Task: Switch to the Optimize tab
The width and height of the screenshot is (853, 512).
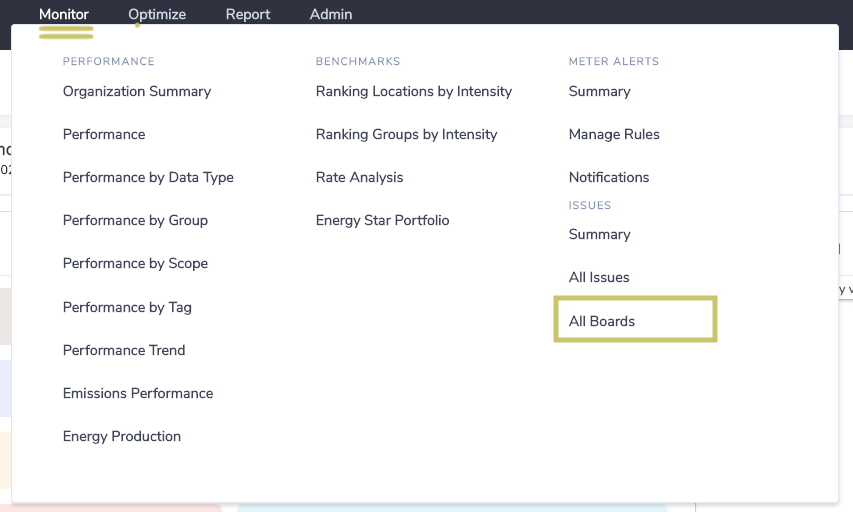Action: tap(157, 14)
